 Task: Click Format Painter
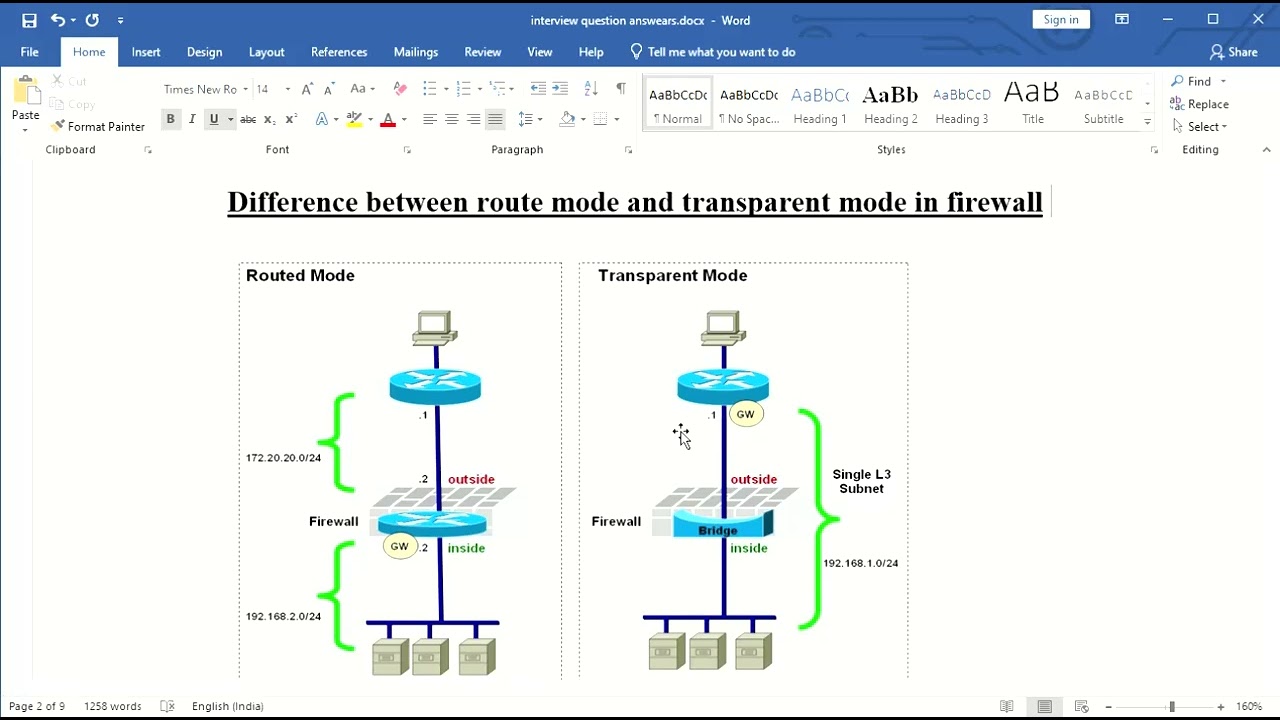click(x=99, y=126)
